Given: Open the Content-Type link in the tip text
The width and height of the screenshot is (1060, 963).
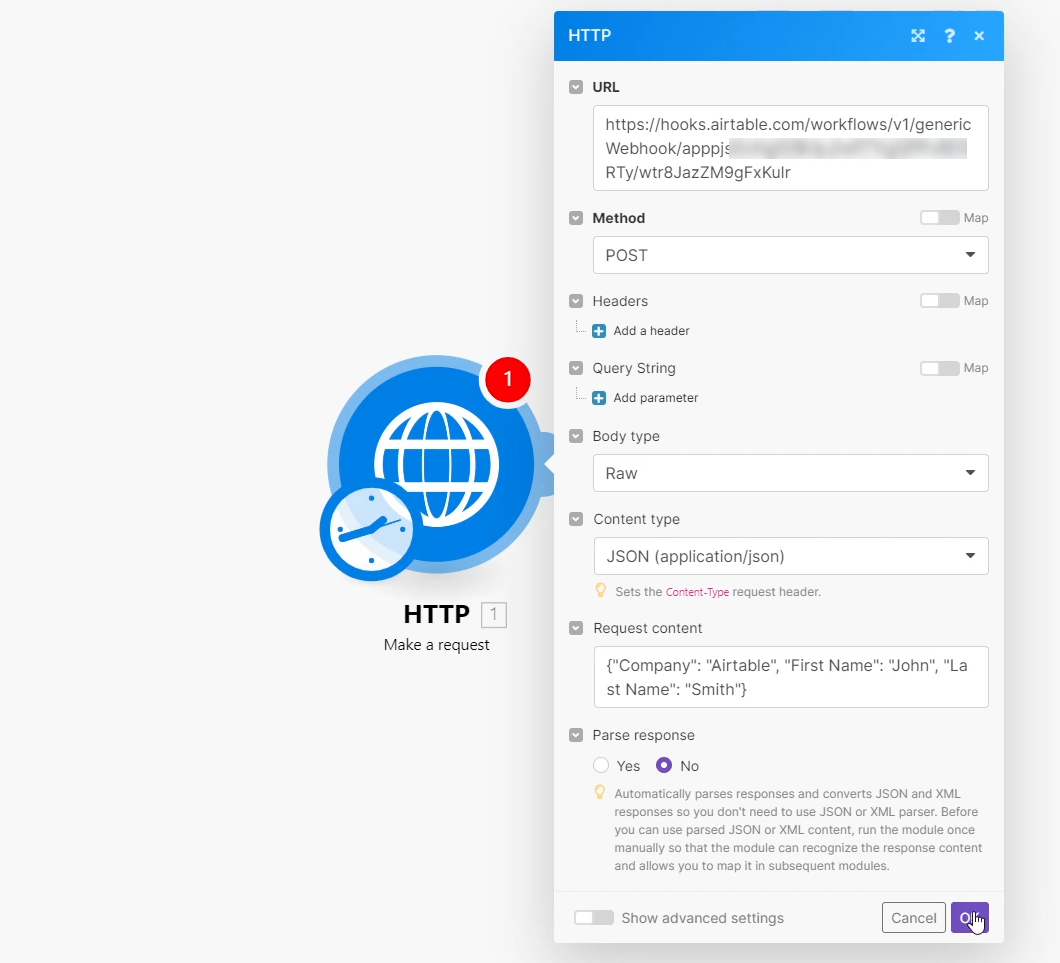Looking at the screenshot, I should (698, 591).
